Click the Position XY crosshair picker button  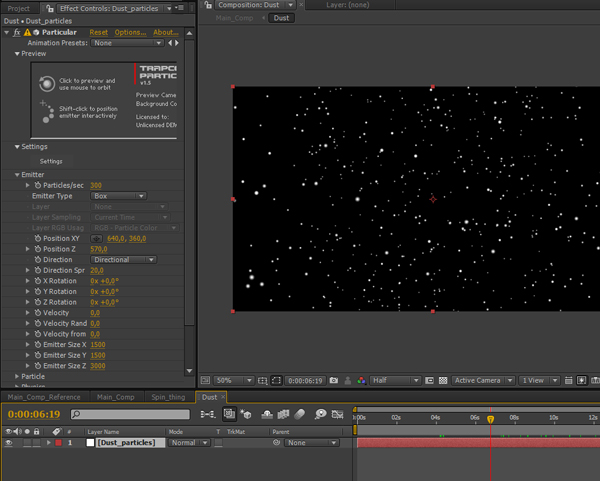point(96,238)
